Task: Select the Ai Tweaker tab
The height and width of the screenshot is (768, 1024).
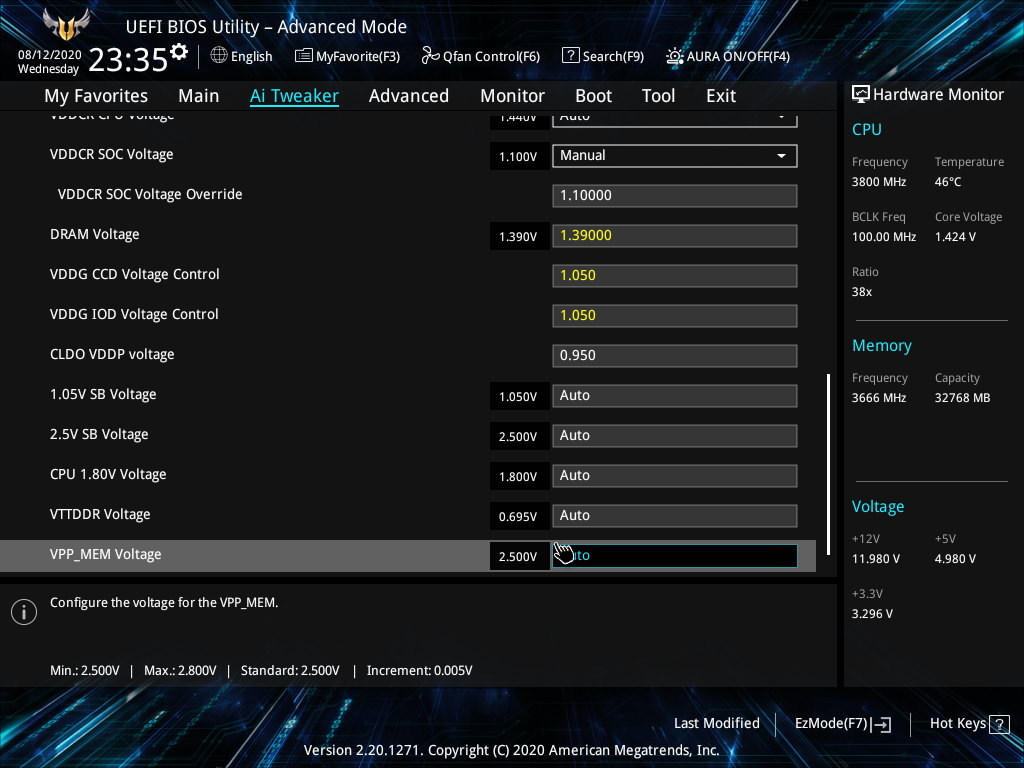Action: 294,96
